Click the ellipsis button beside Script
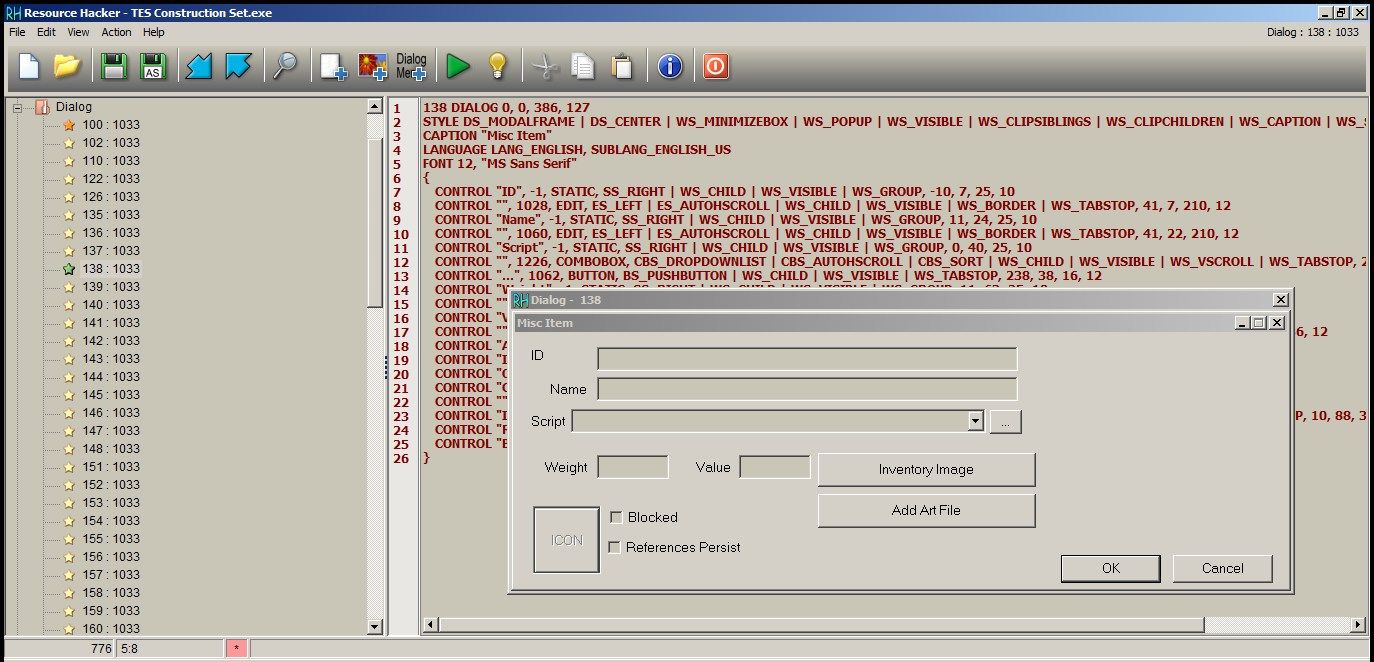Viewport: 1374px width, 662px height. 1006,422
